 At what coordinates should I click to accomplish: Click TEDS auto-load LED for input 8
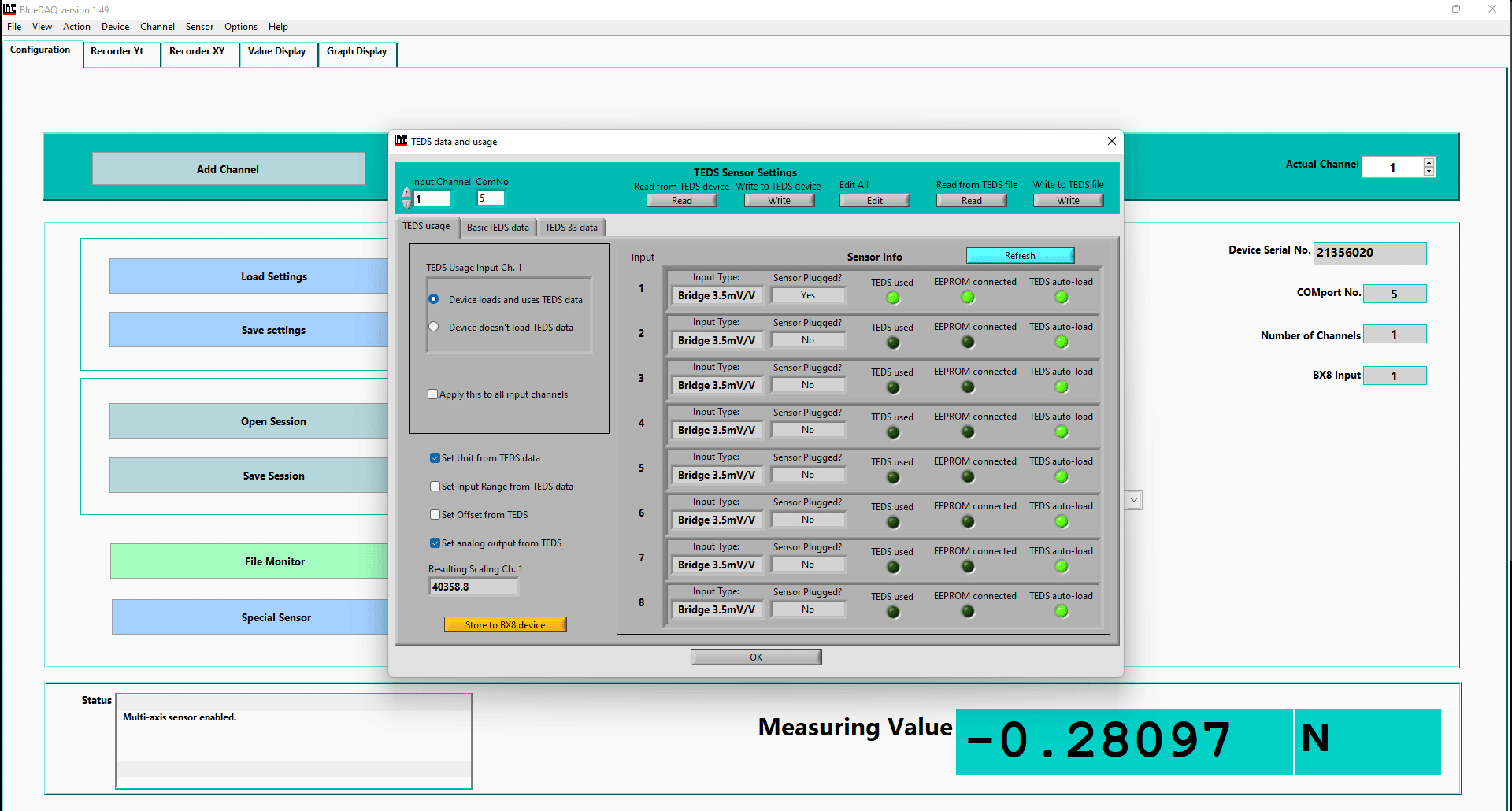[1061, 611]
